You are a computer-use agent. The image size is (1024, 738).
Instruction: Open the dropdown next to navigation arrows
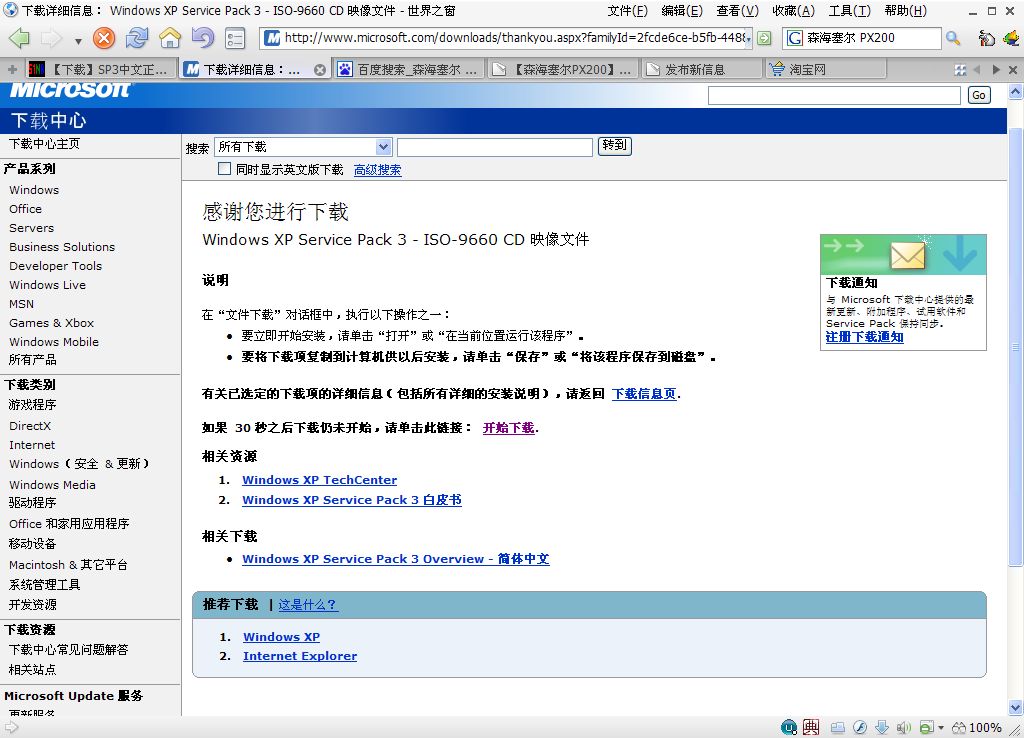click(78, 40)
